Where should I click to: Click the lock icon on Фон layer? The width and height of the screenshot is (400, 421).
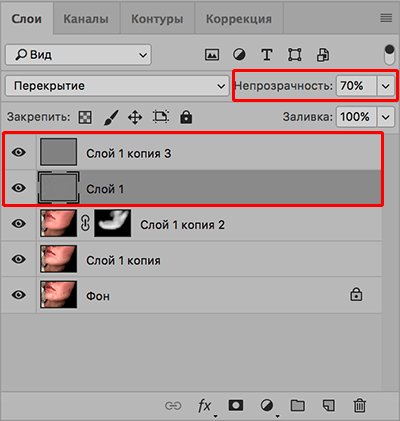tap(356, 295)
